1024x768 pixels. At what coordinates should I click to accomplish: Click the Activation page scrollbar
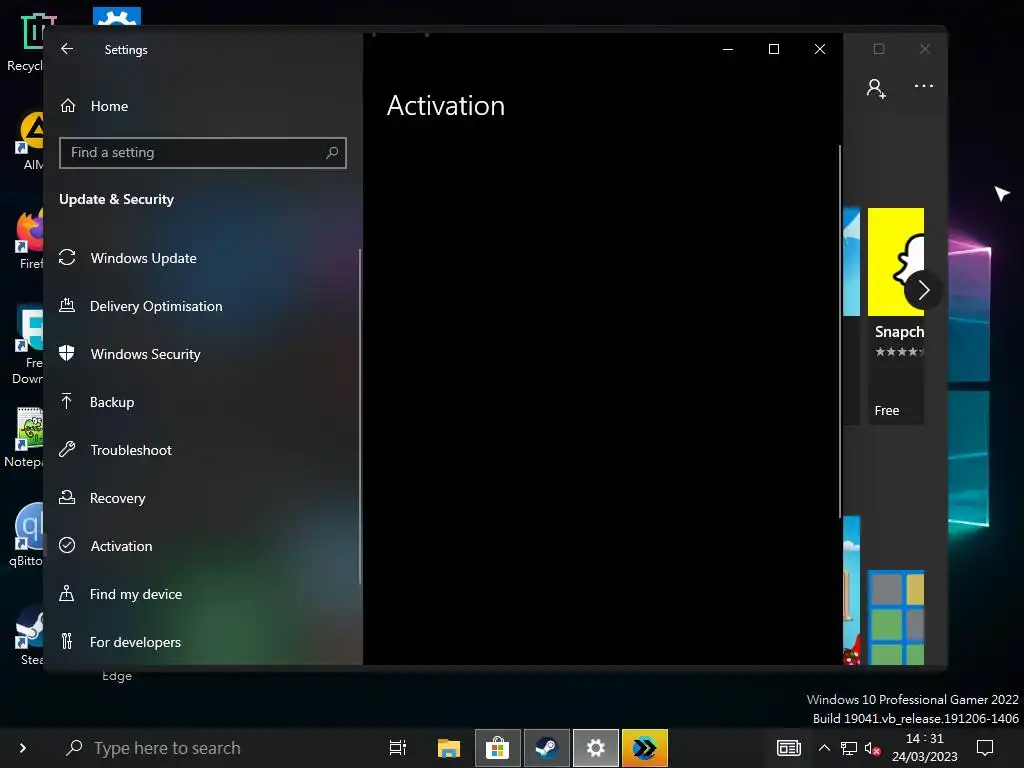click(x=839, y=331)
